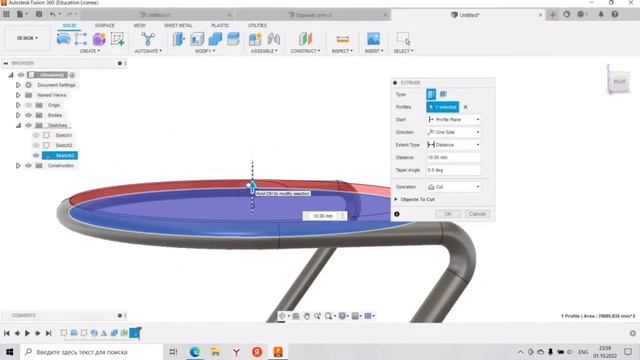The image size is (640, 360).
Task: Click the new tab plus icon
Action: pyautogui.click(x=553, y=15)
